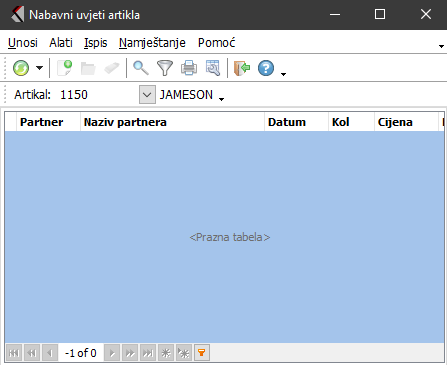Viewport: 447px width, 365px height.
Task: Click the funnel filter toolbar icon
Action: point(165,68)
